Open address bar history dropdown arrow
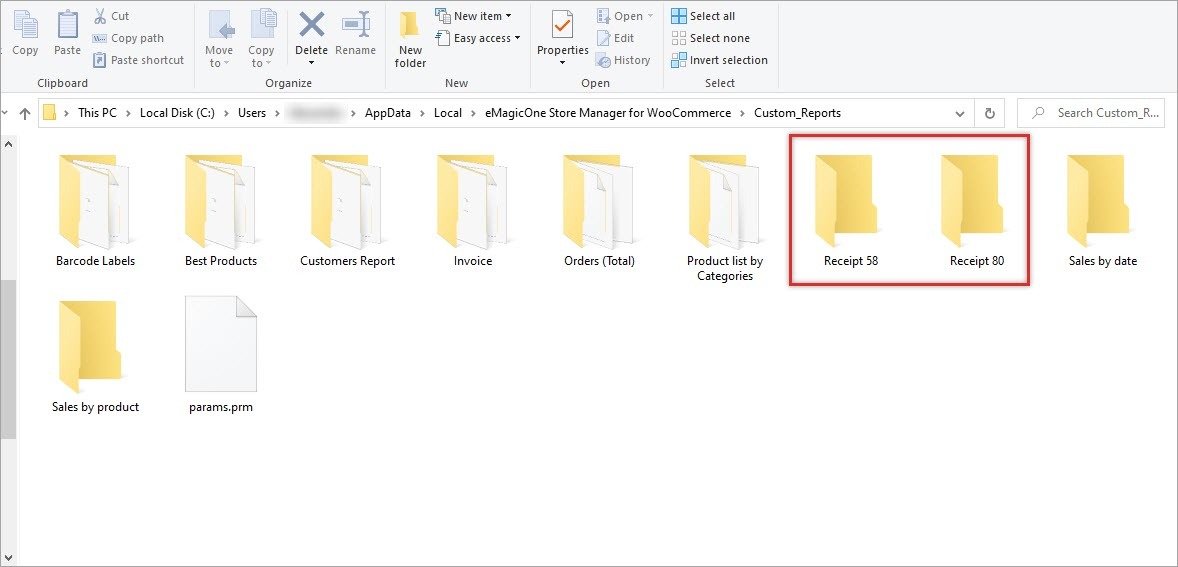Image resolution: width=1178 pixels, height=567 pixels. (x=961, y=113)
